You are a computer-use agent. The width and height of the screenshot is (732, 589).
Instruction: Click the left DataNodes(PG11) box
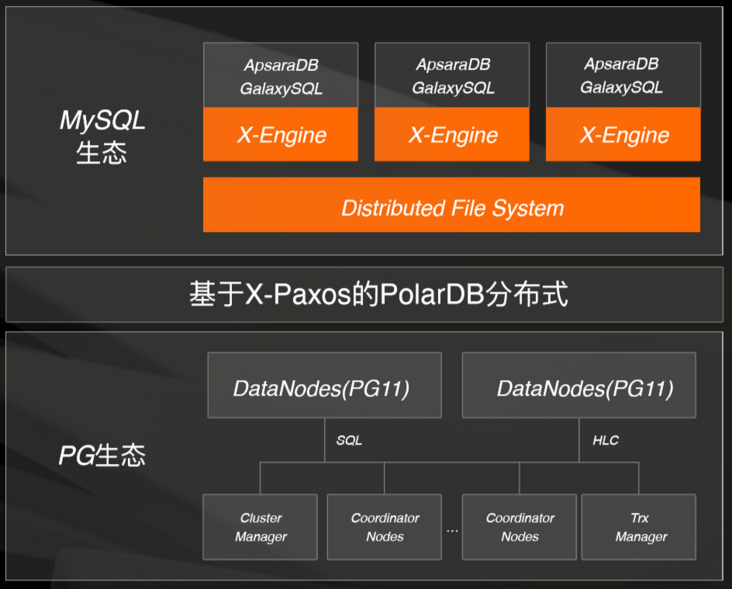pos(324,385)
